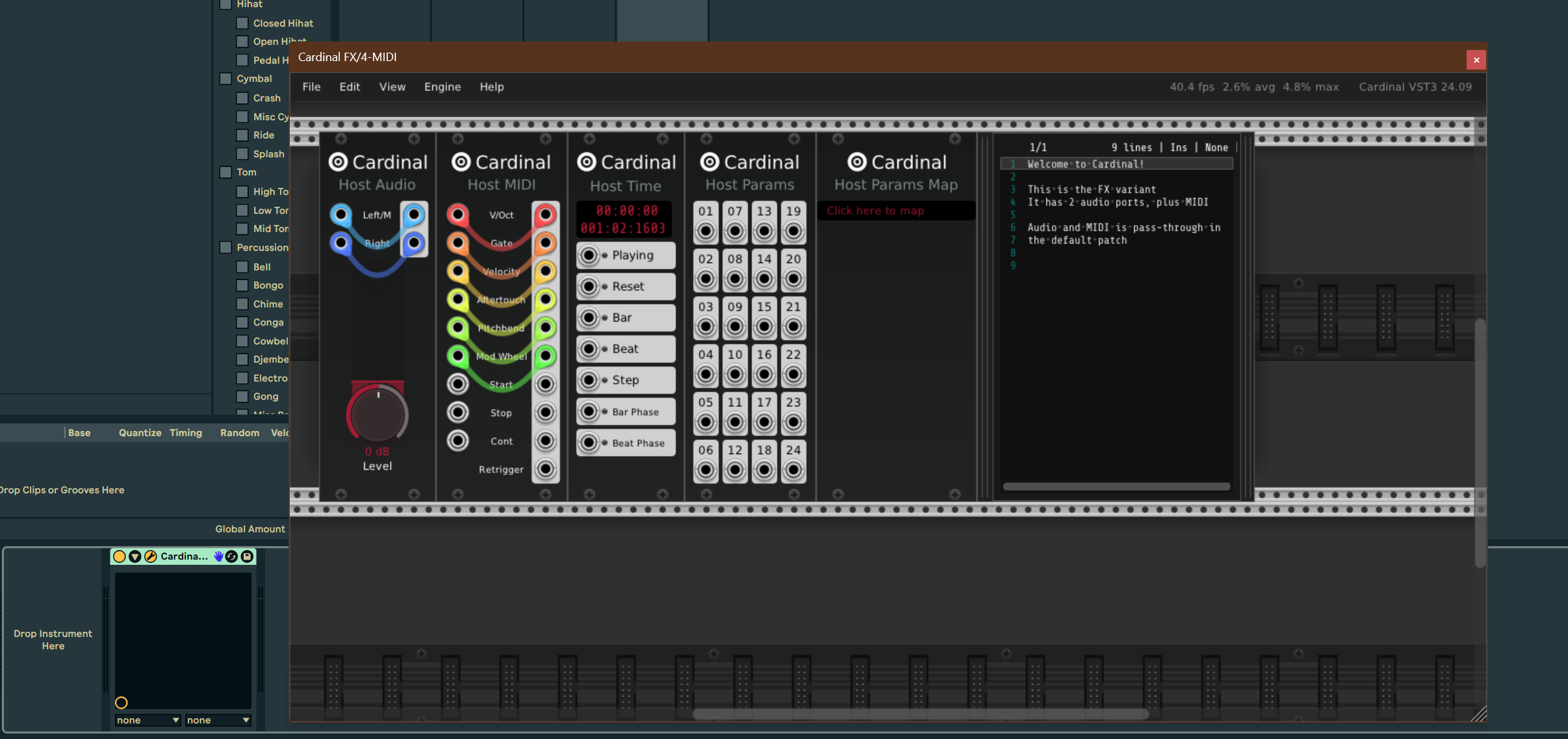Open the right 'none' Y-axis dropdown
The height and width of the screenshot is (739, 1568).
coord(218,720)
